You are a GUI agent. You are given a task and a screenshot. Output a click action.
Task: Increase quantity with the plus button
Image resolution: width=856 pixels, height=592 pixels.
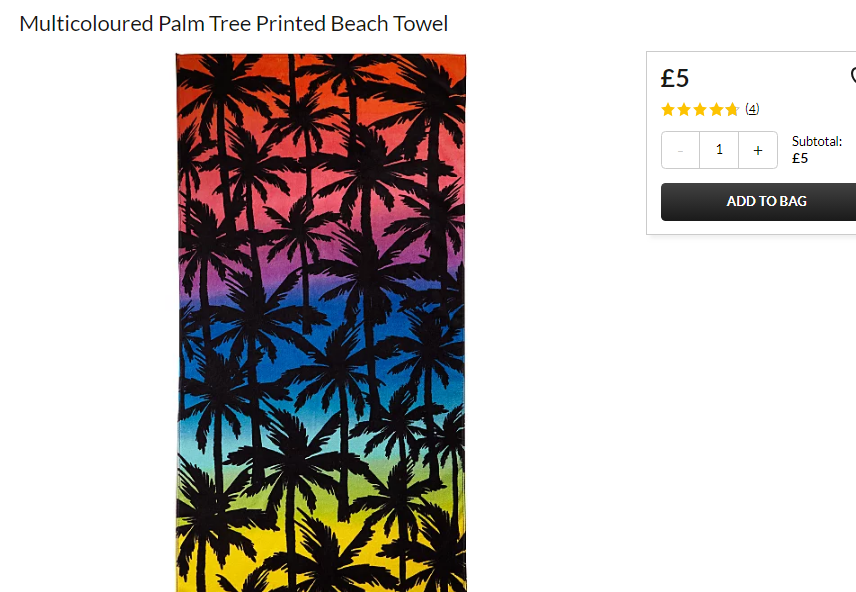pos(758,150)
